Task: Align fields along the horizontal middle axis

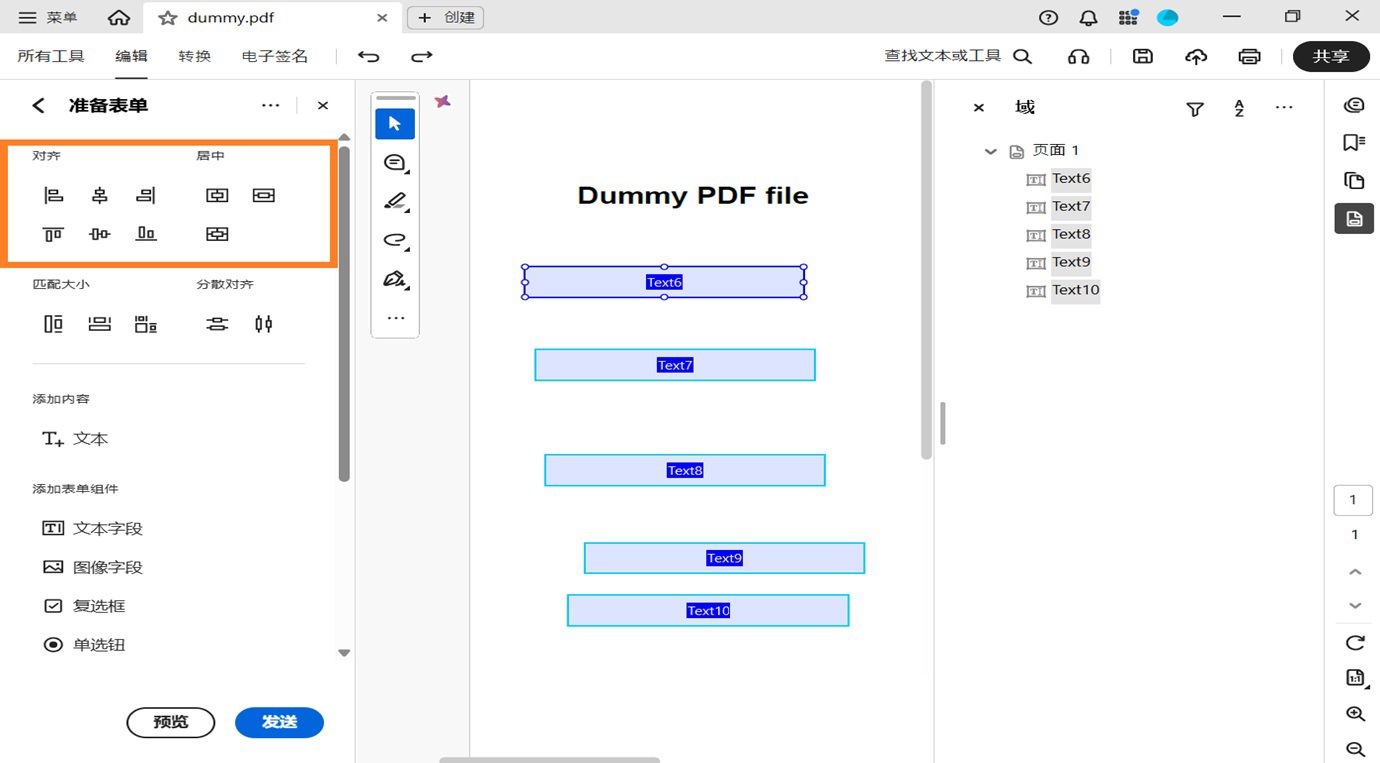Action: [99, 234]
